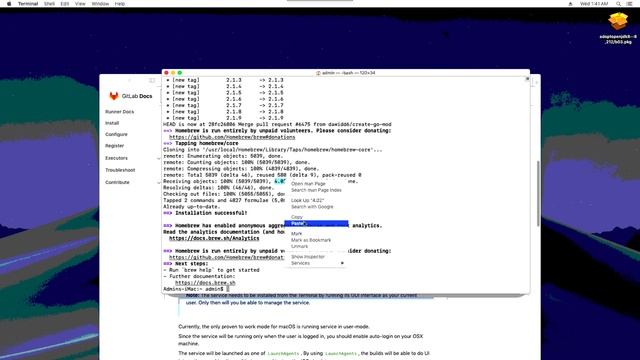Image resolution: width=640 pixels, height=360 pixels.
Task: Click the browser page vertical scrollbar
Action: tap(538, 194)
